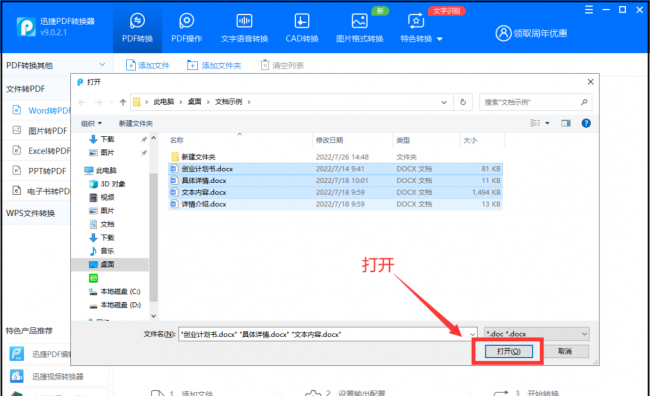The width and height of the screenshot is (650, 396).
Task: Select the 文本内容.docx file
Action: [335, 192]
